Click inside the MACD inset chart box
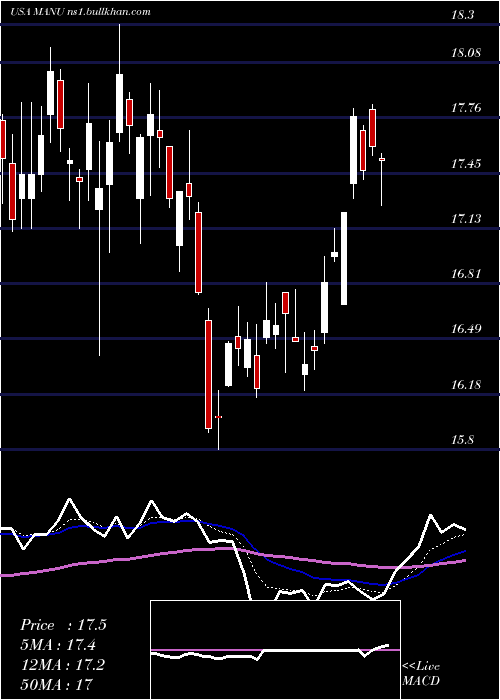 (275, 650)
